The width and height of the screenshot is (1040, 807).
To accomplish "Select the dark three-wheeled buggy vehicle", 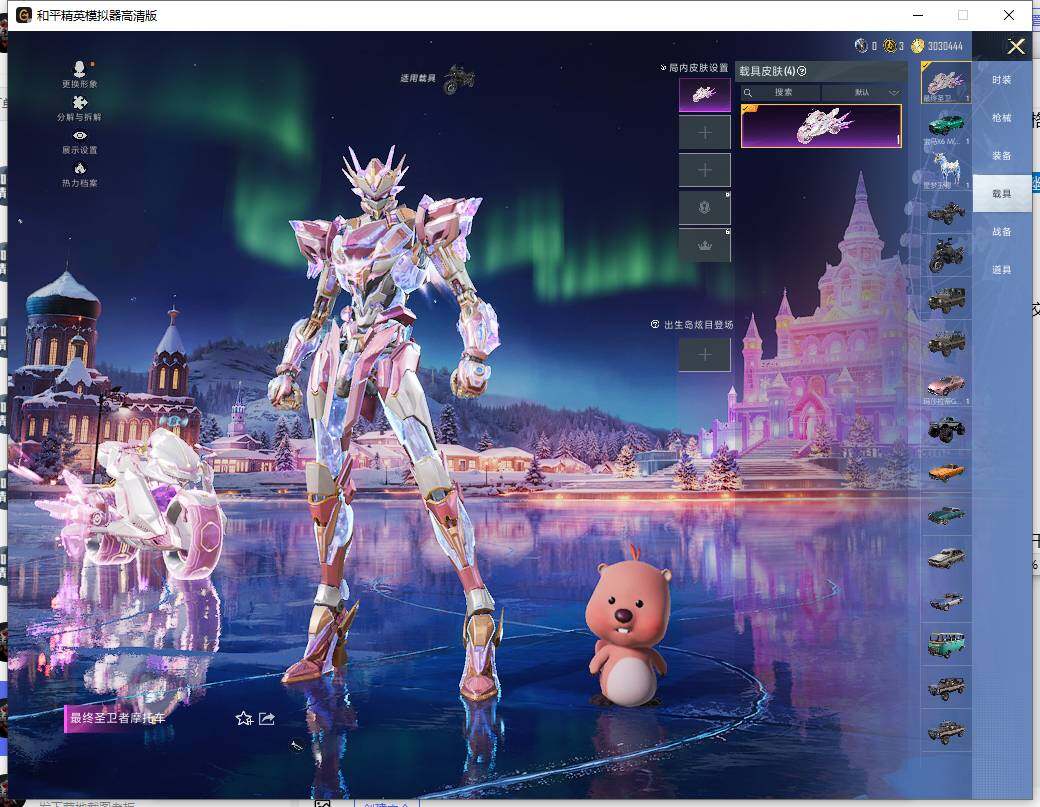I will coord(946,213).
